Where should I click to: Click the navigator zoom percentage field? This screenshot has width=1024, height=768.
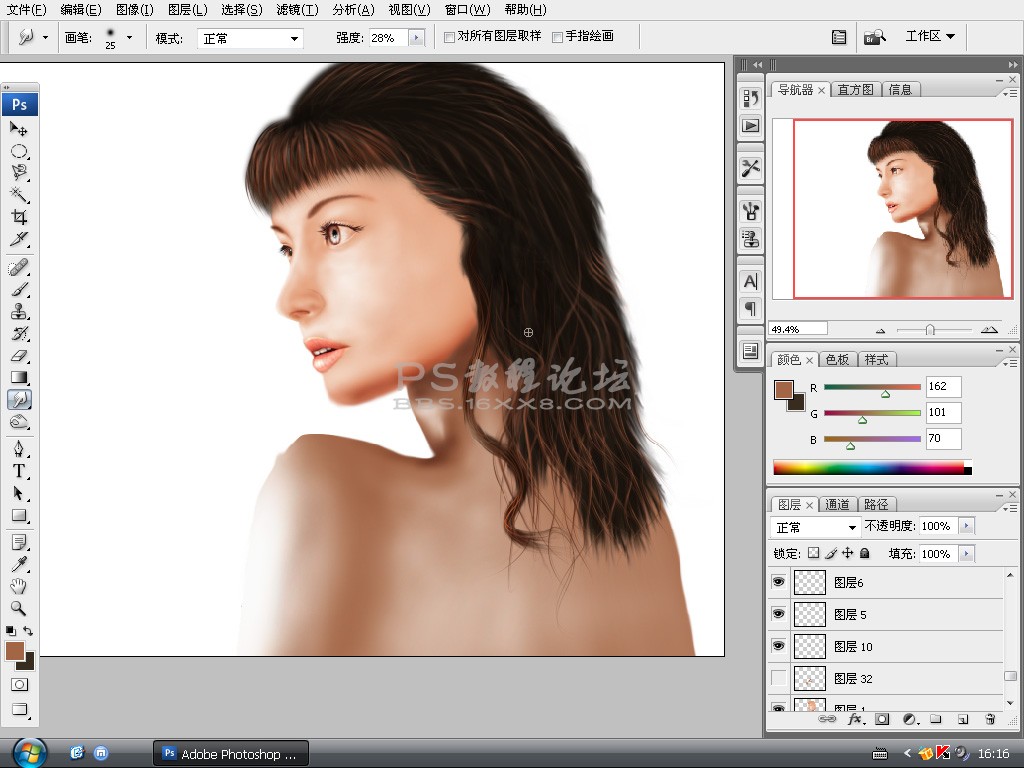pyautogui.click(x=798, y=328)
